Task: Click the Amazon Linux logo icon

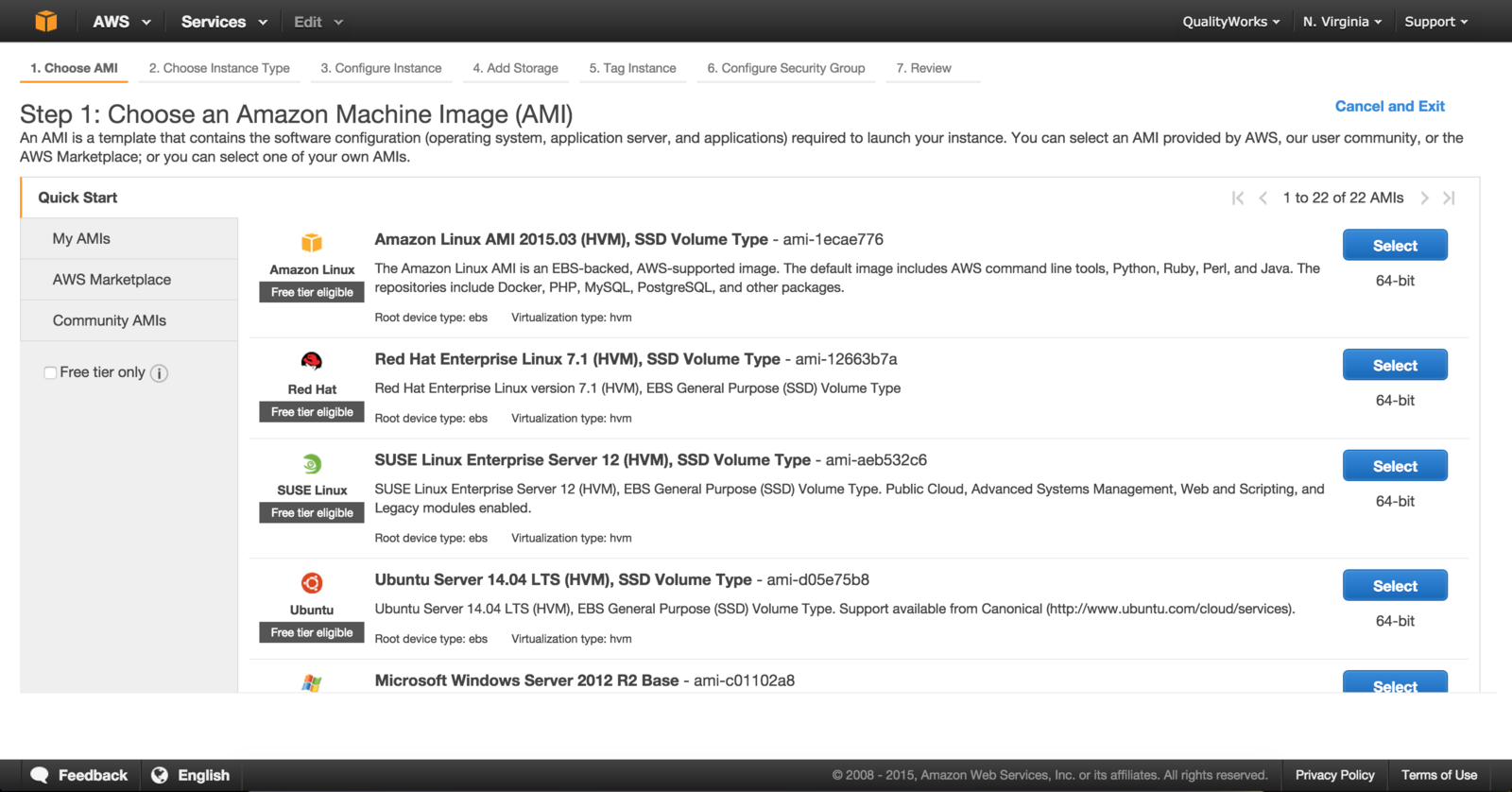Action: pos(312,243)
